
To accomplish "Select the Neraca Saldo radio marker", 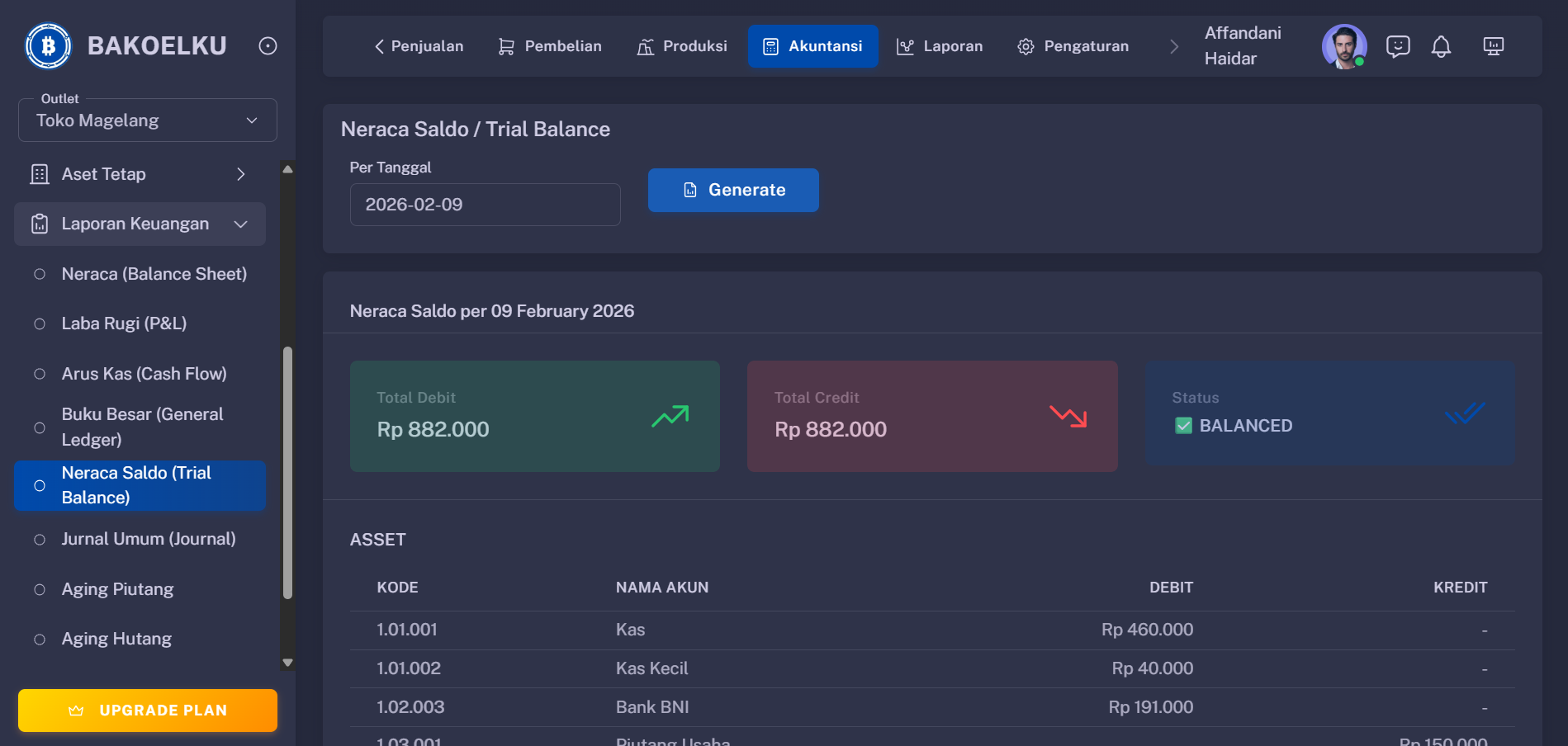I will pos(38,485).
